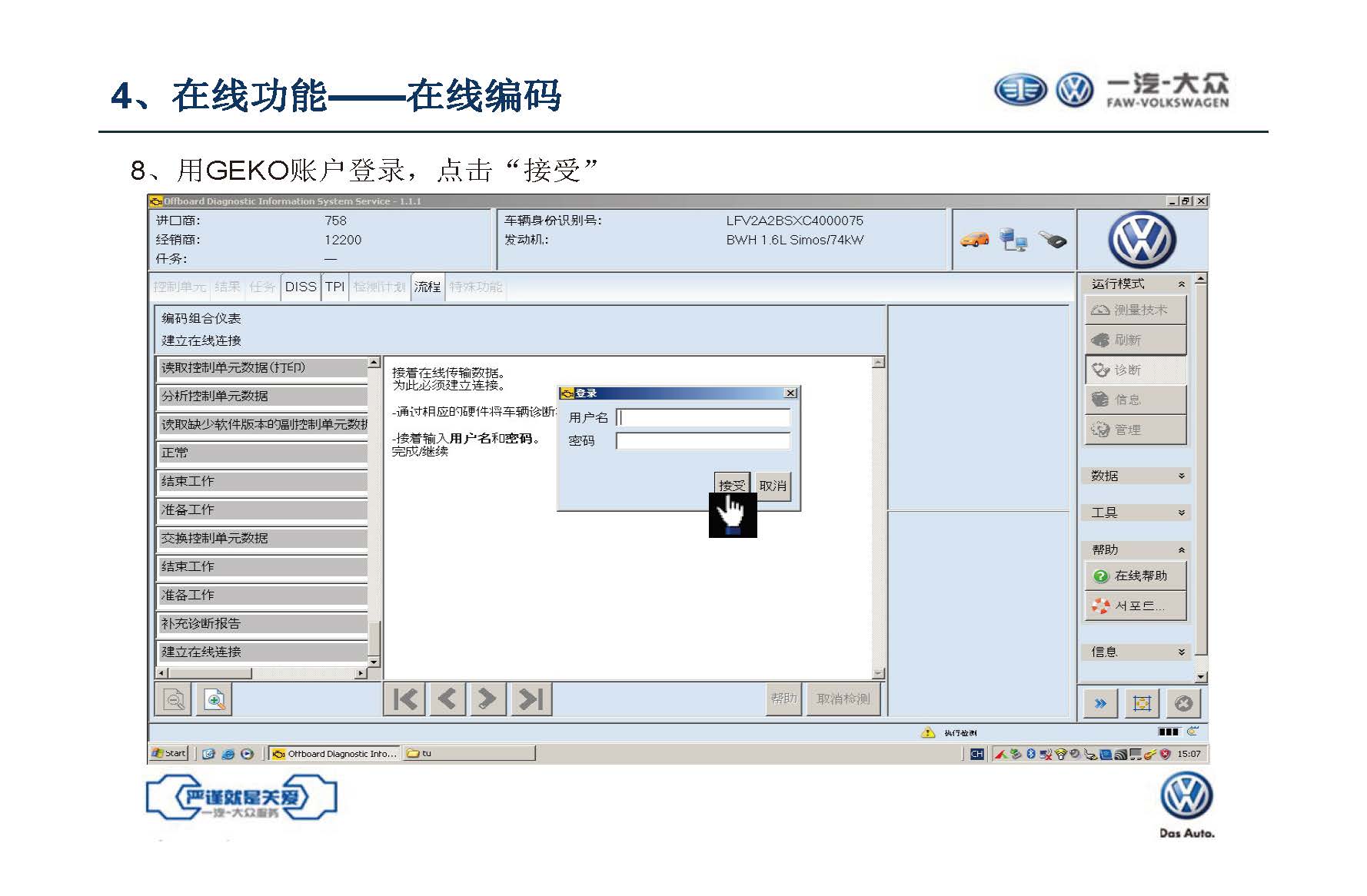This screenshot has width=1367, height=896.
Task: Expand the 数据 data section
Action: click(x=1182, y=476)
